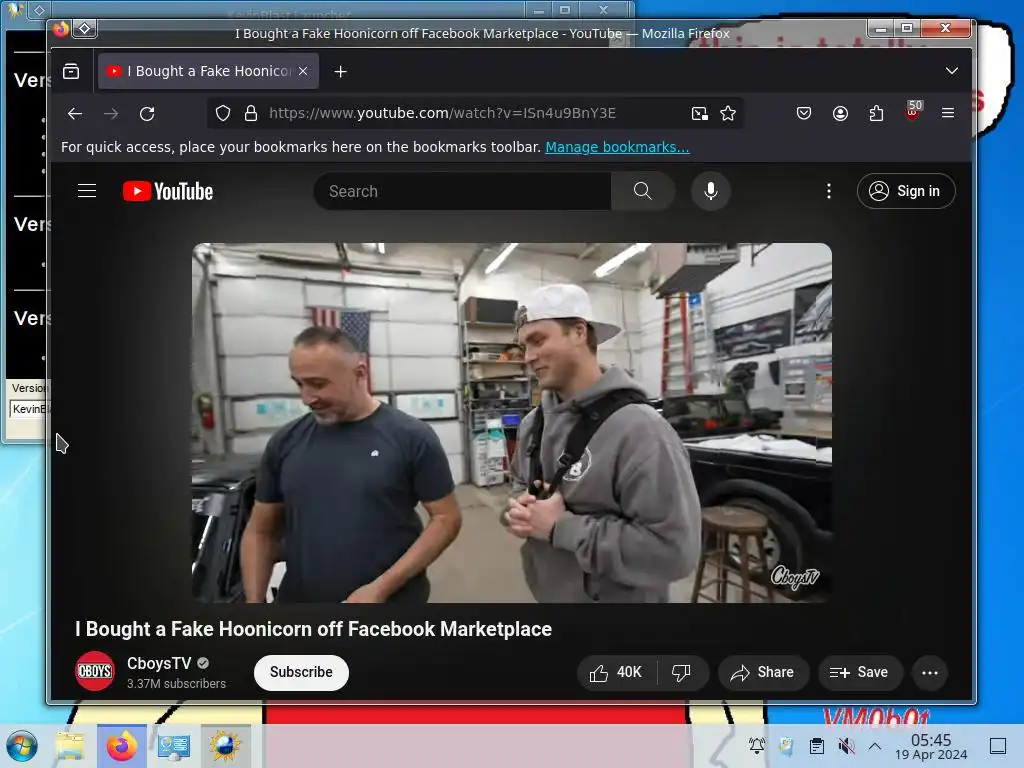Search with your voice microphone

[711, 191]
